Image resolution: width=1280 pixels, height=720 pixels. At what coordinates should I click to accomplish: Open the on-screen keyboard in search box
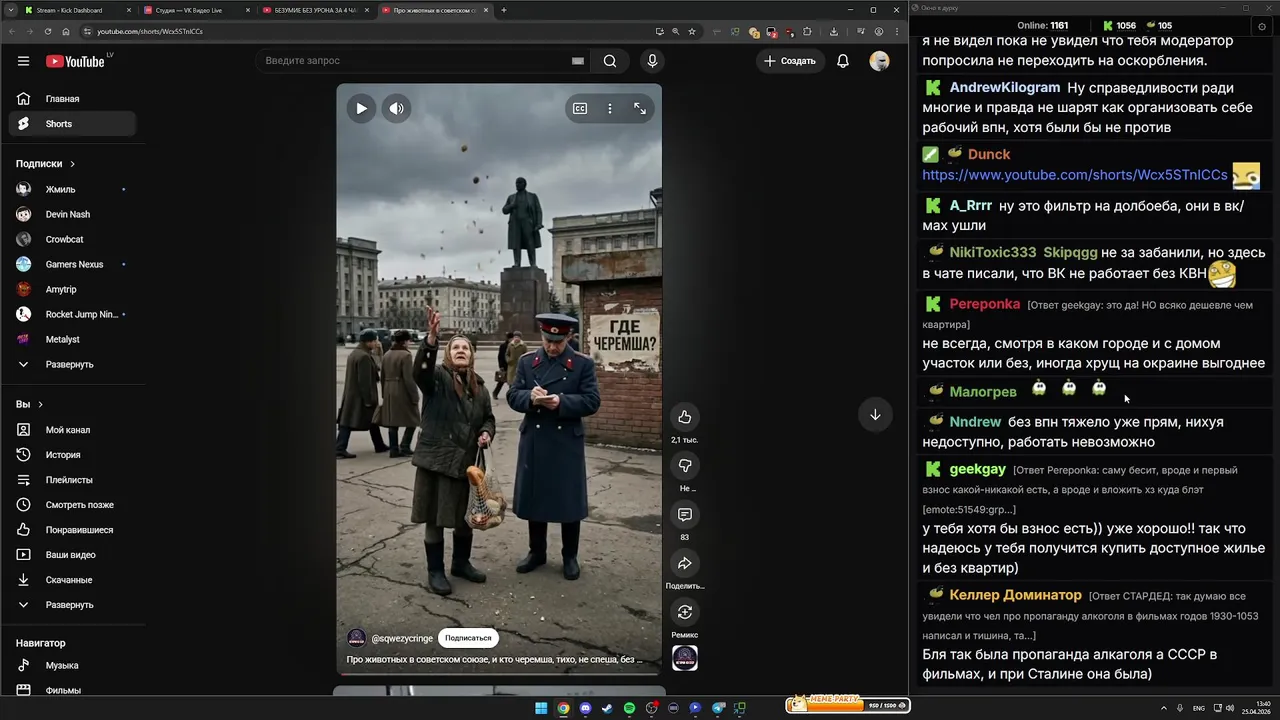point(578,61)
